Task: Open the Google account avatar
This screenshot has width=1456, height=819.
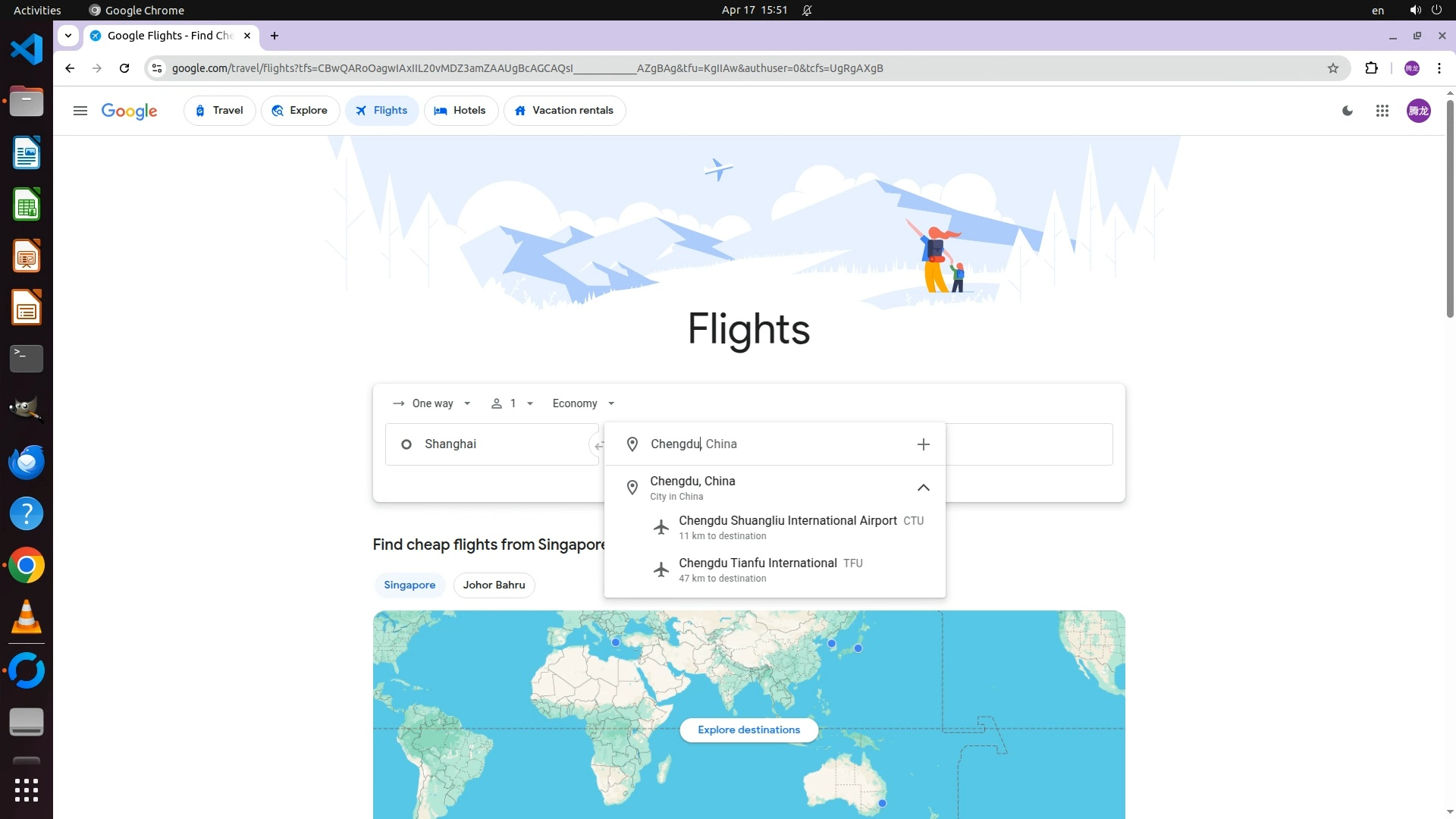Action: (1418, 111)
